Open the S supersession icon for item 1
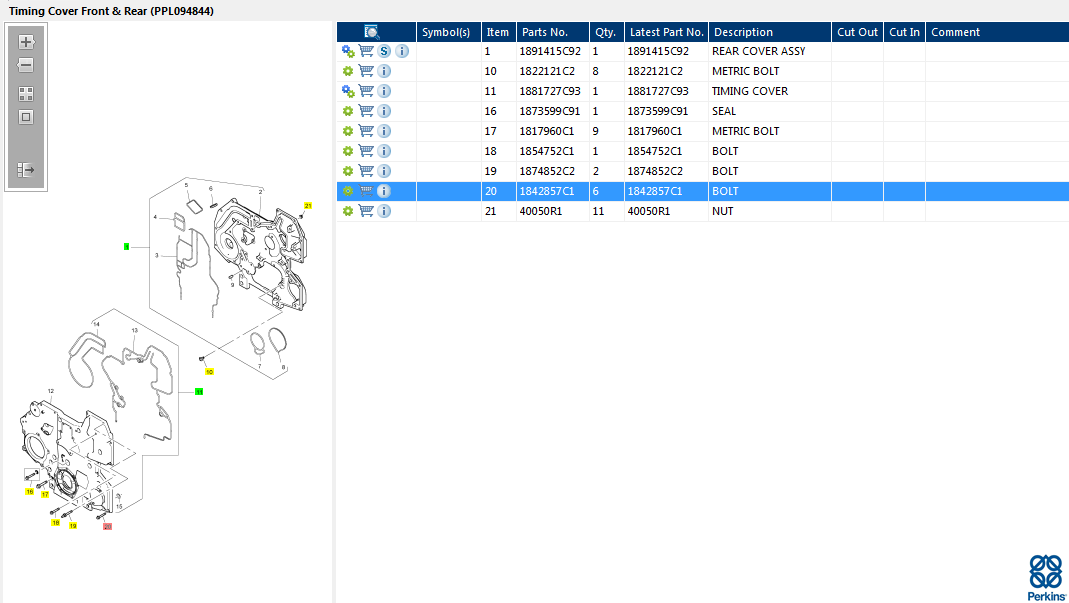The width and height of the screenshot is (1069, 603). (384, 51)
